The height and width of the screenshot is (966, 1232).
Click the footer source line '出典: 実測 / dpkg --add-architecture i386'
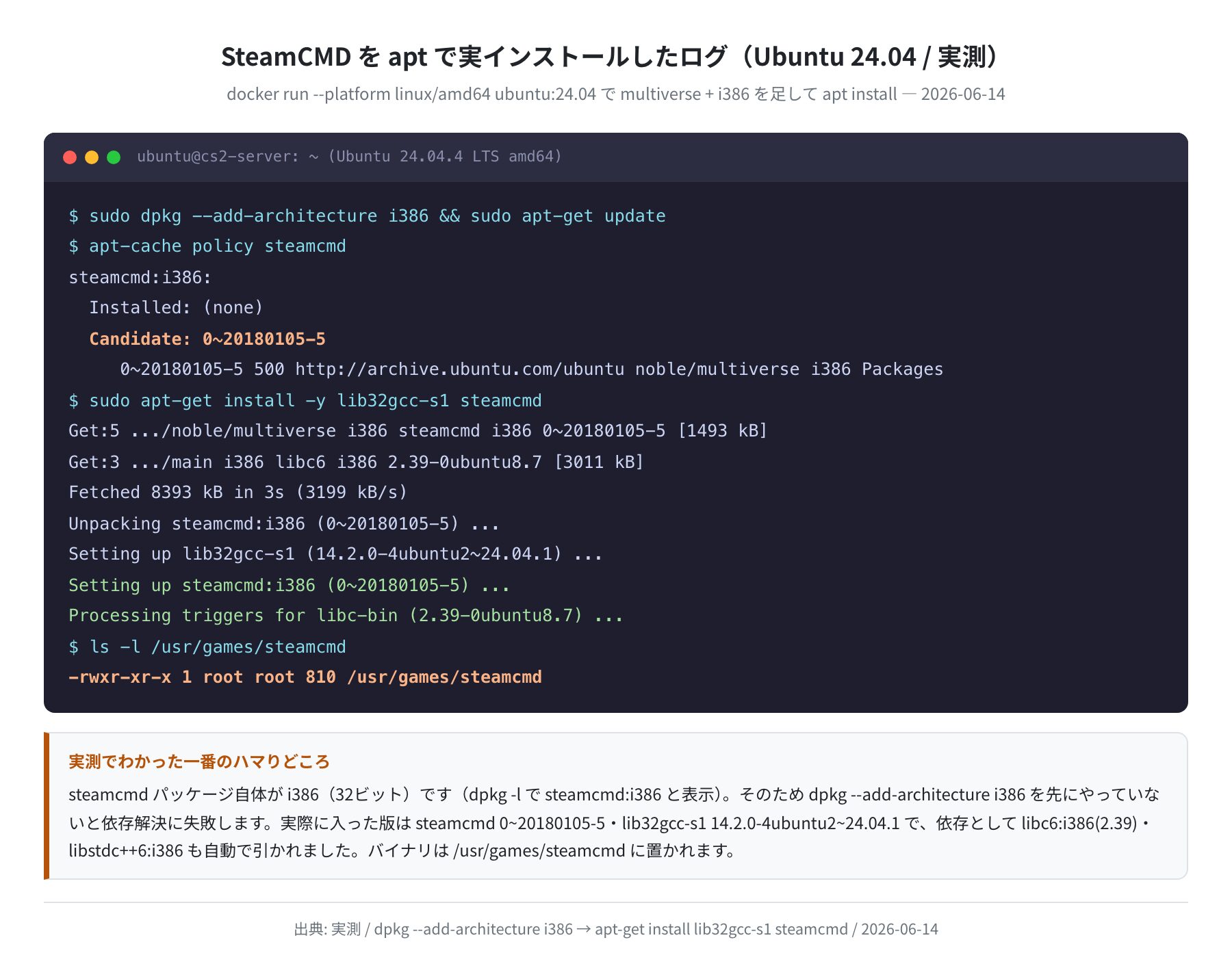(615, 929)
